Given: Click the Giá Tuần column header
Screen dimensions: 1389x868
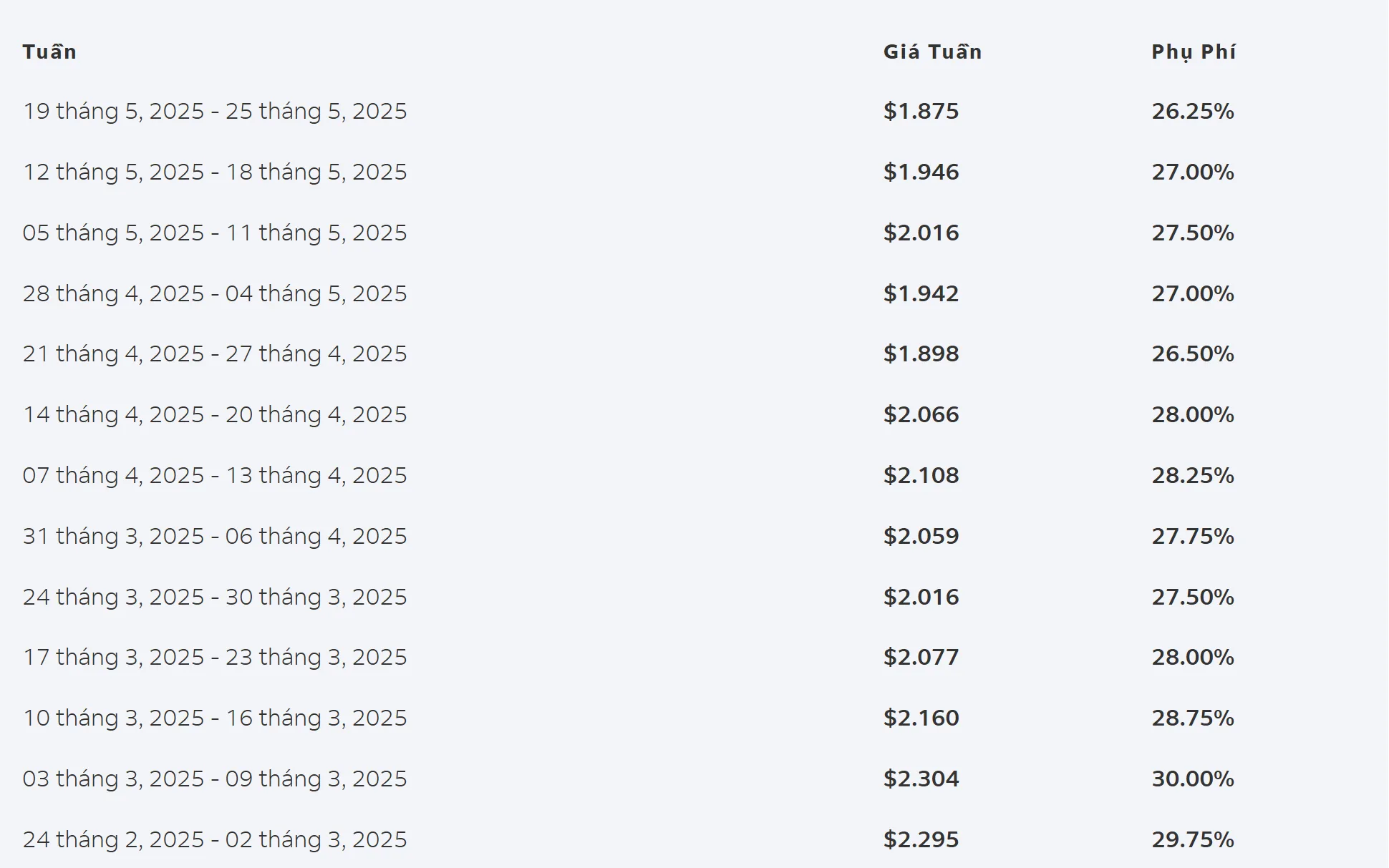Looking at the screenshot, I should pyautogui.click(x=932, y=52).
